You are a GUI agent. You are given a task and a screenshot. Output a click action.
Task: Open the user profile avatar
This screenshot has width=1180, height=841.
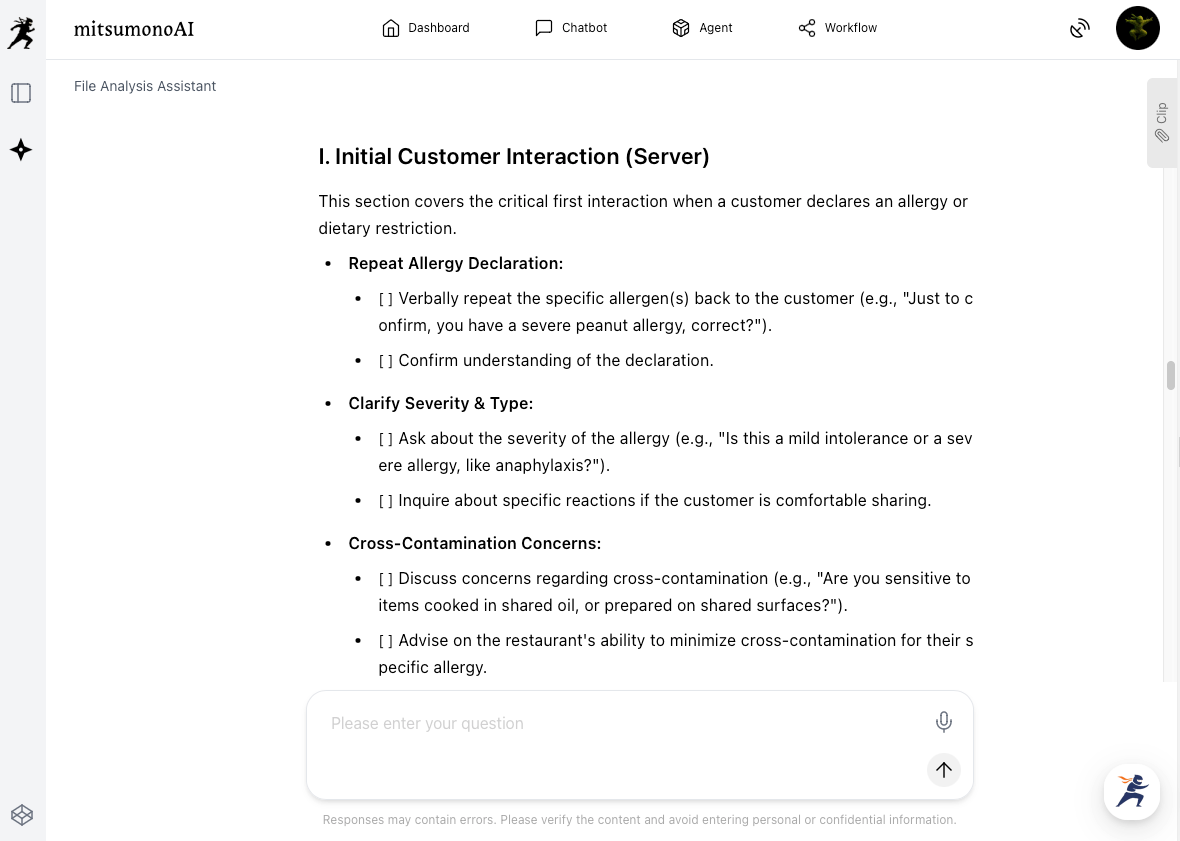point(1137,28)
